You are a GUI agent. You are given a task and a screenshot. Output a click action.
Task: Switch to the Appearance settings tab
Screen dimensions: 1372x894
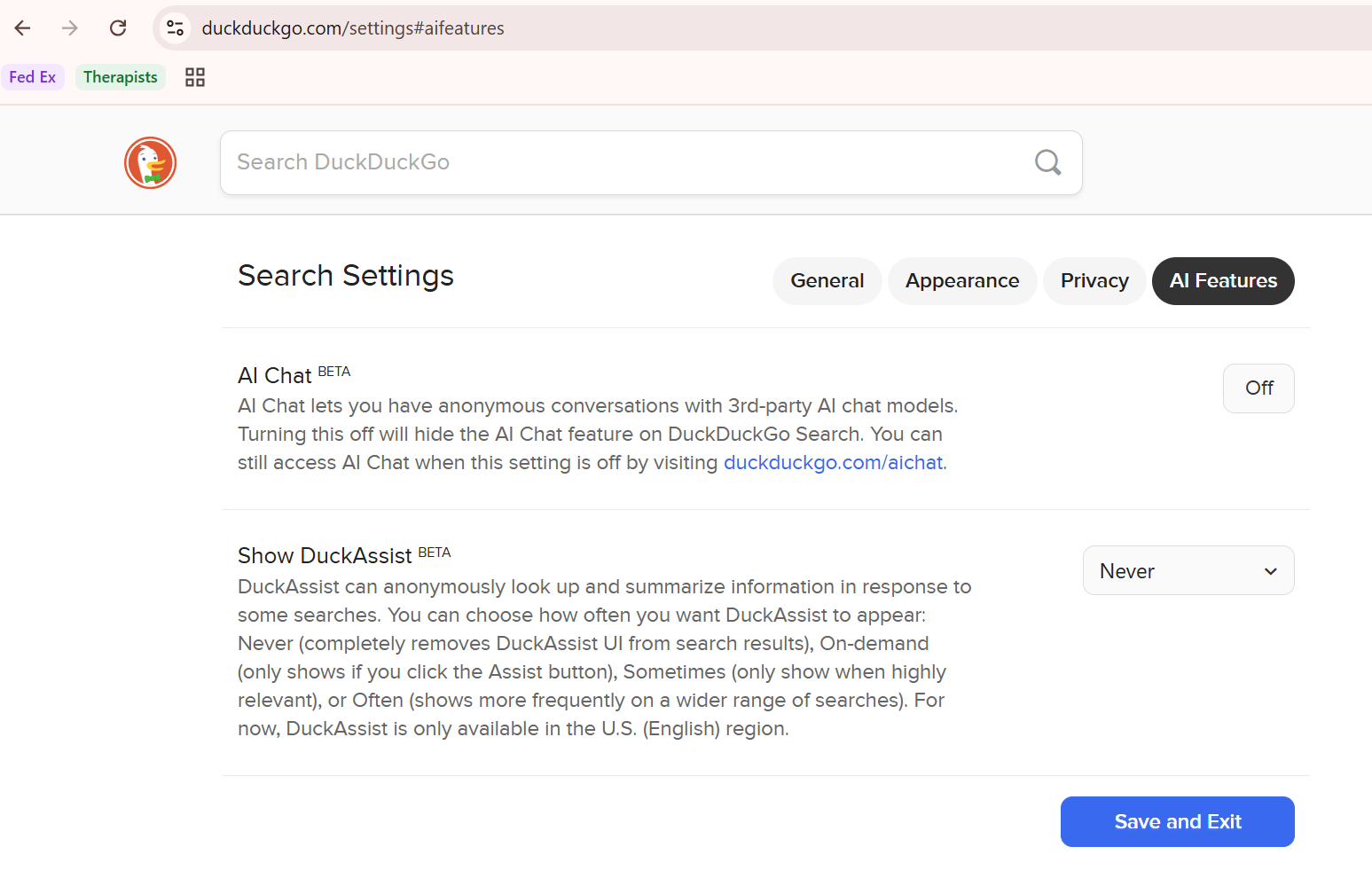[x=962, y=281]
